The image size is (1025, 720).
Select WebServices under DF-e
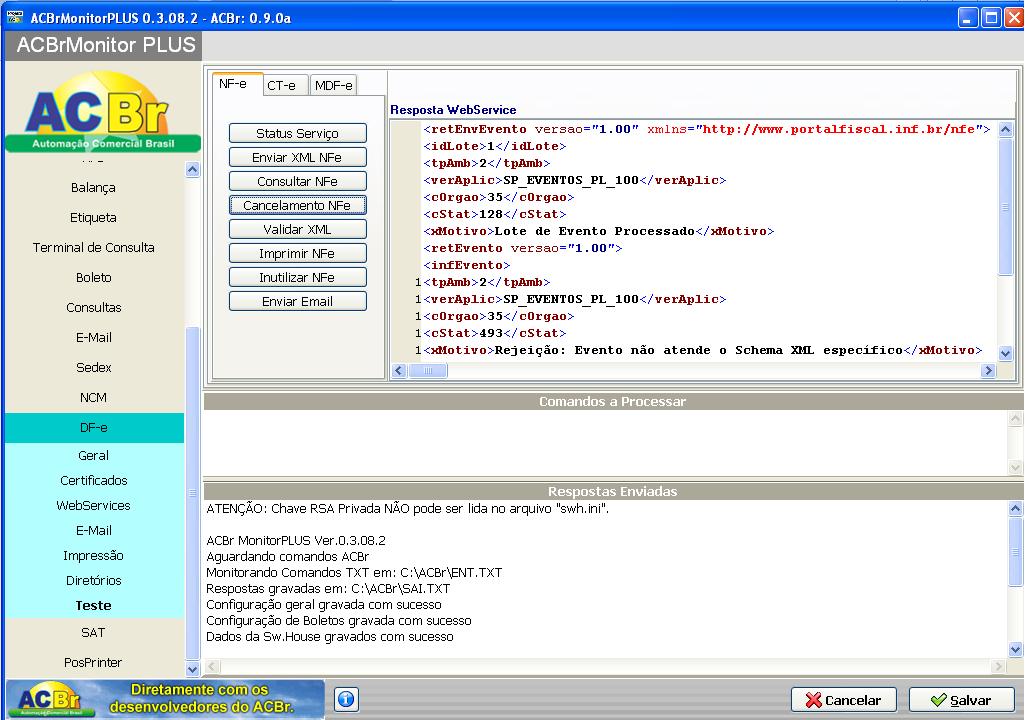pos(93,506)
